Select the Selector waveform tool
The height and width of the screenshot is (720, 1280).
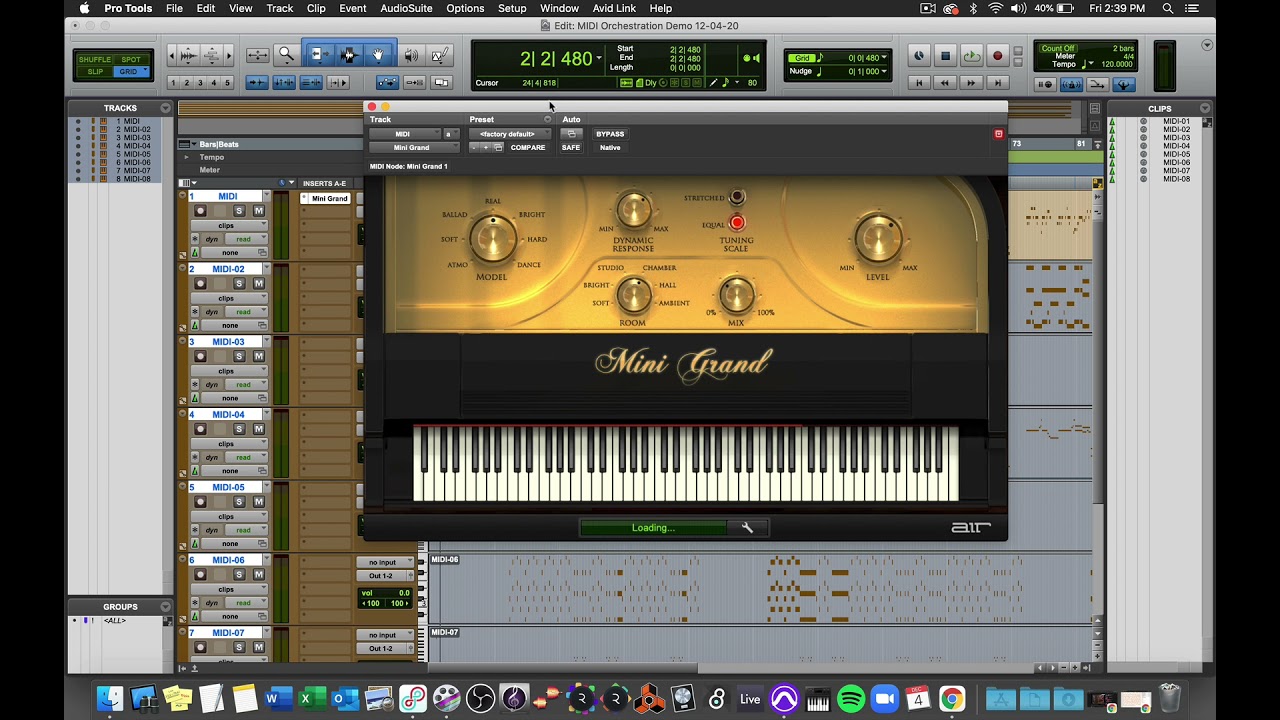click(x=348, y=55)
